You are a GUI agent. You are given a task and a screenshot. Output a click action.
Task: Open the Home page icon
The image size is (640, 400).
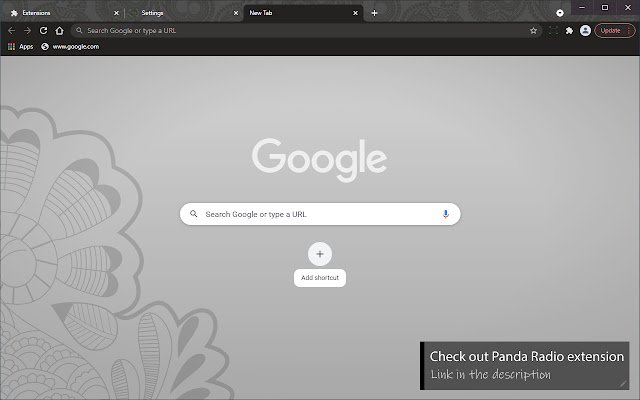(60, 31)
